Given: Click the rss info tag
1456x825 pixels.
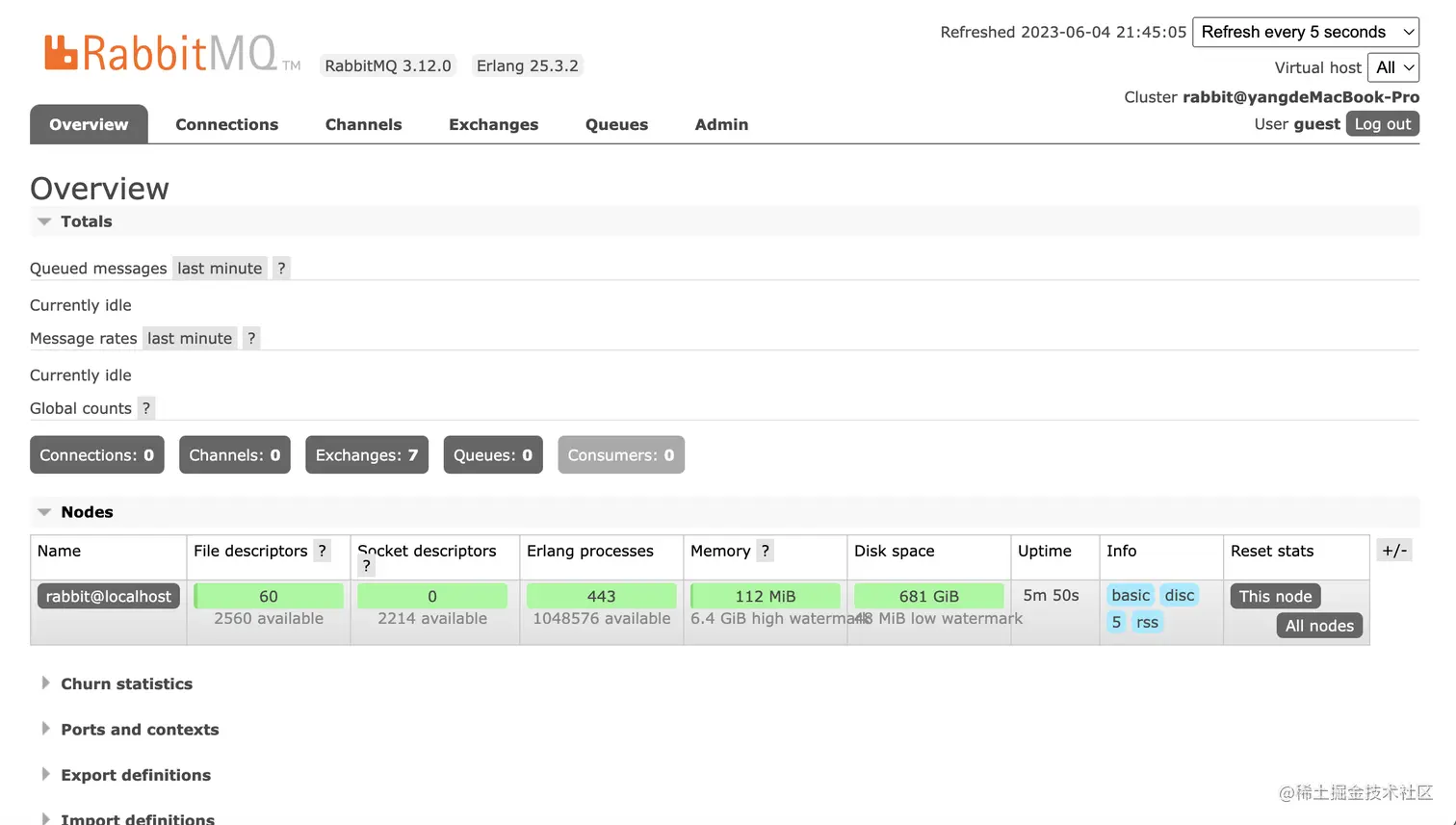Looking at the screenshot, I should [x=1147, y=622].
